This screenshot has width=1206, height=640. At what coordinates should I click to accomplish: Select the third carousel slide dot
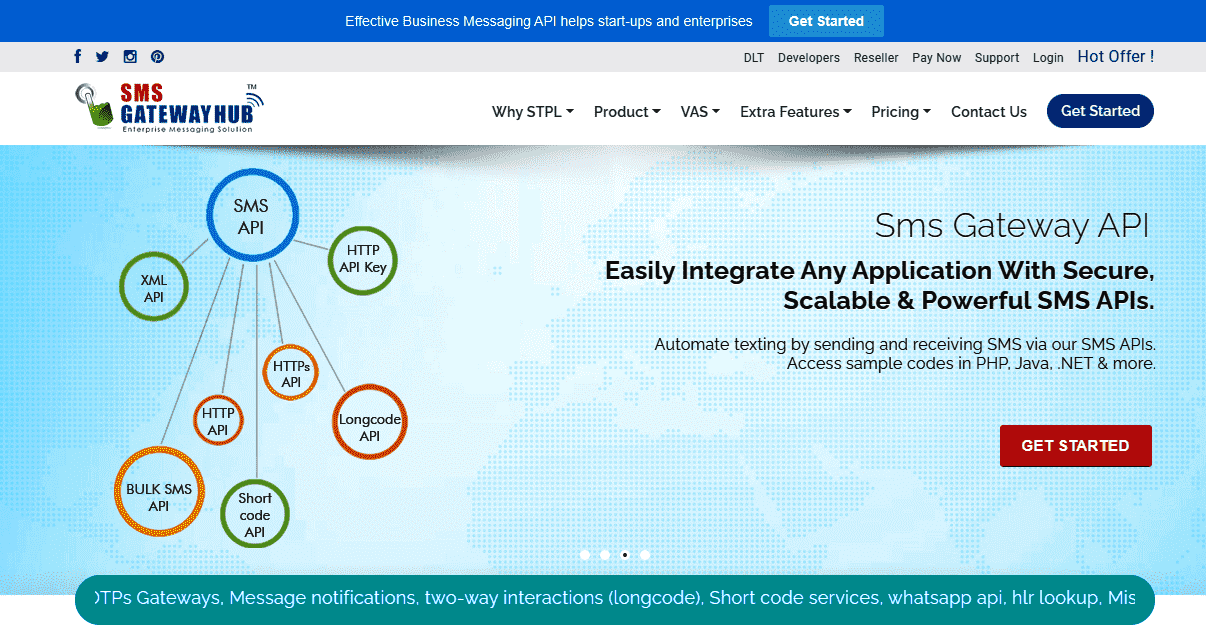(625, 554)
